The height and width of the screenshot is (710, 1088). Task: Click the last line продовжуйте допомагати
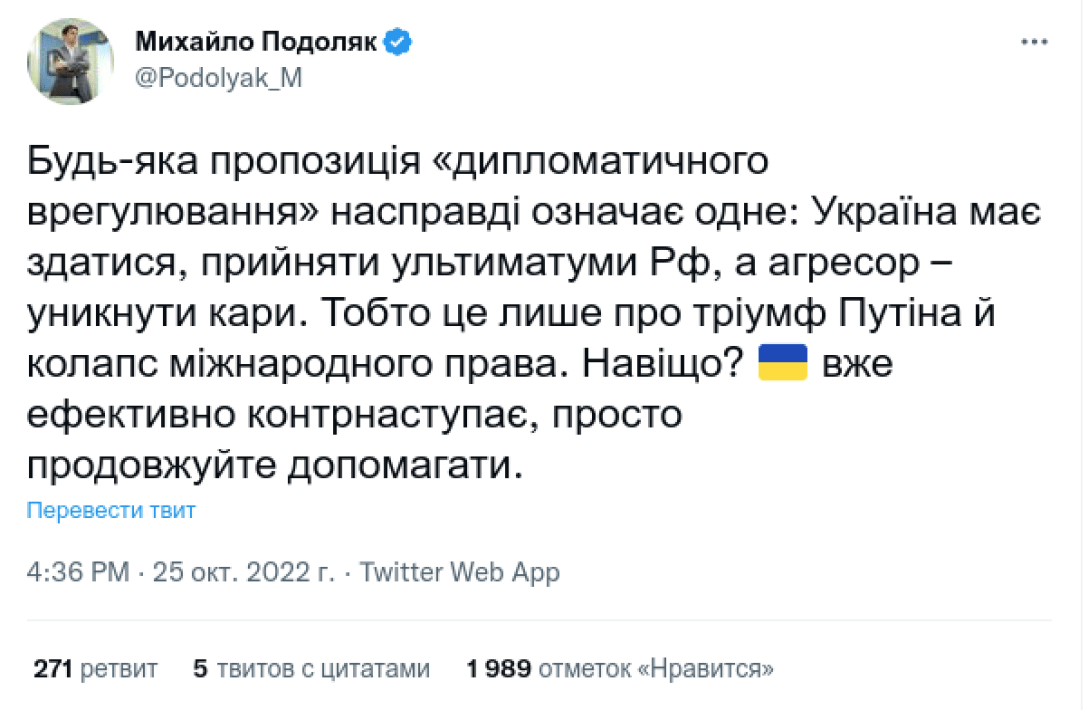[x=275, y=467]
